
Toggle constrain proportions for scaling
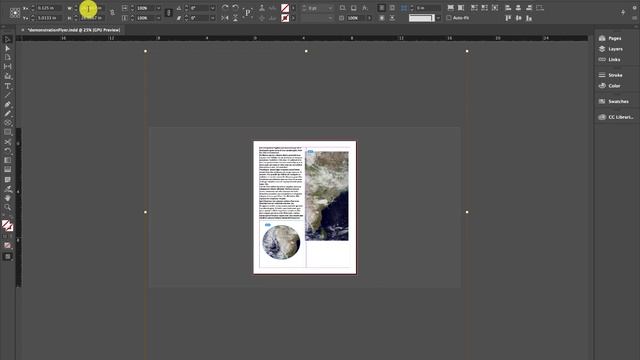tap(169, 13)
